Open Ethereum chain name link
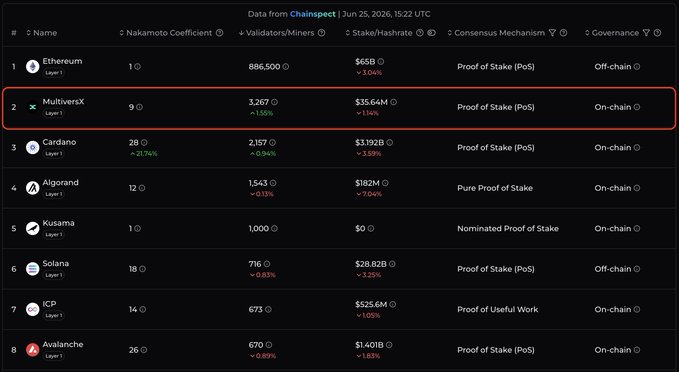This screenshot has height=372, width=679. (62, 61)
